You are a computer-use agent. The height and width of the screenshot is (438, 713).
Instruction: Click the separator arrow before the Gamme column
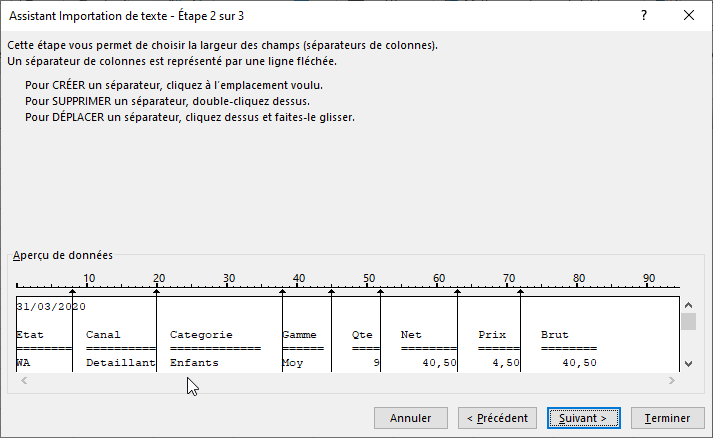click(x=283, y=292)
